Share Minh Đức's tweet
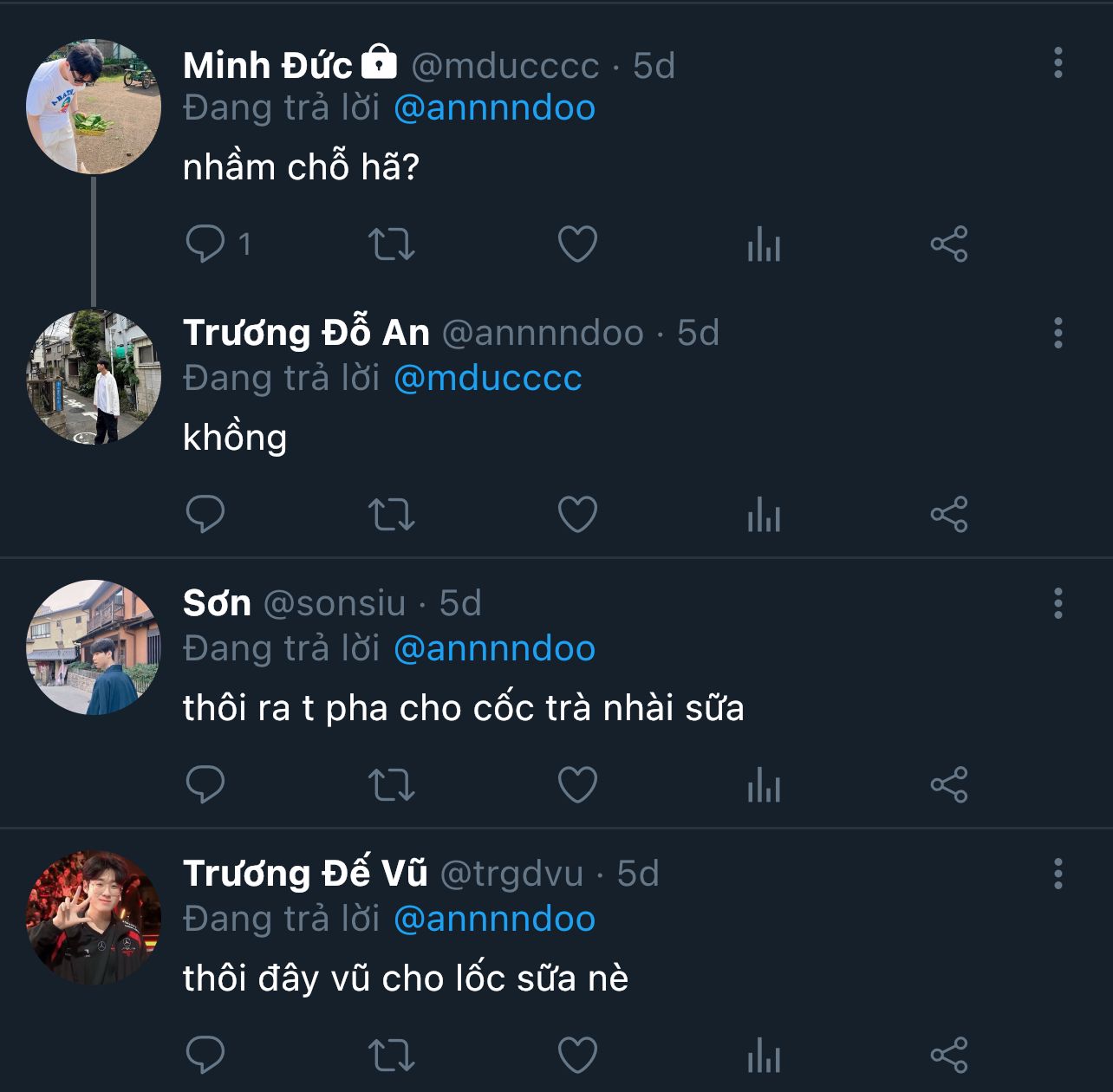This screenshot has height=1092, width=1113. point(949,244)
